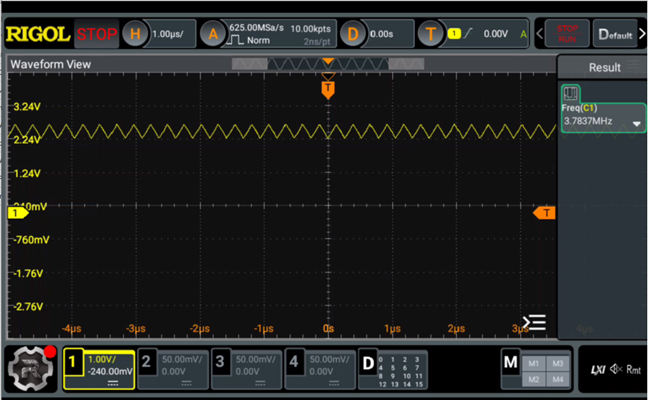Screen dimensions: 648x400
Task: Expand the Freq(C1) result dropdown arrow
Action: pos(636,124)
